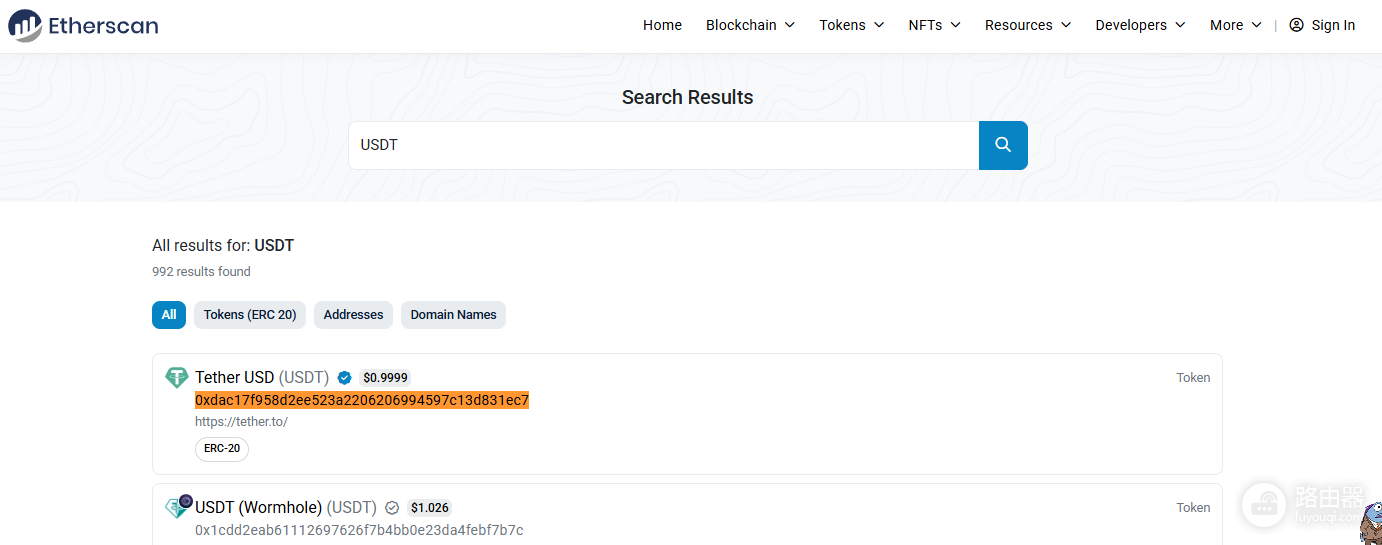The height and width of the screenshot is (545, 1382).
Task: Open the Tokens dropdown menu
Action: 852,25
